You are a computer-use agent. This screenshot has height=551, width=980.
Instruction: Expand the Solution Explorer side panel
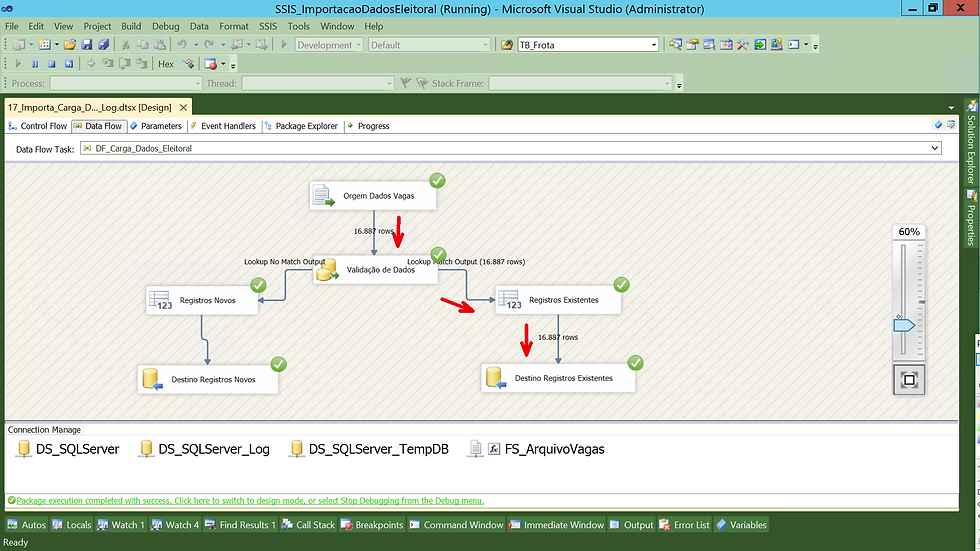pyautogui.click(x=971, y=142)
